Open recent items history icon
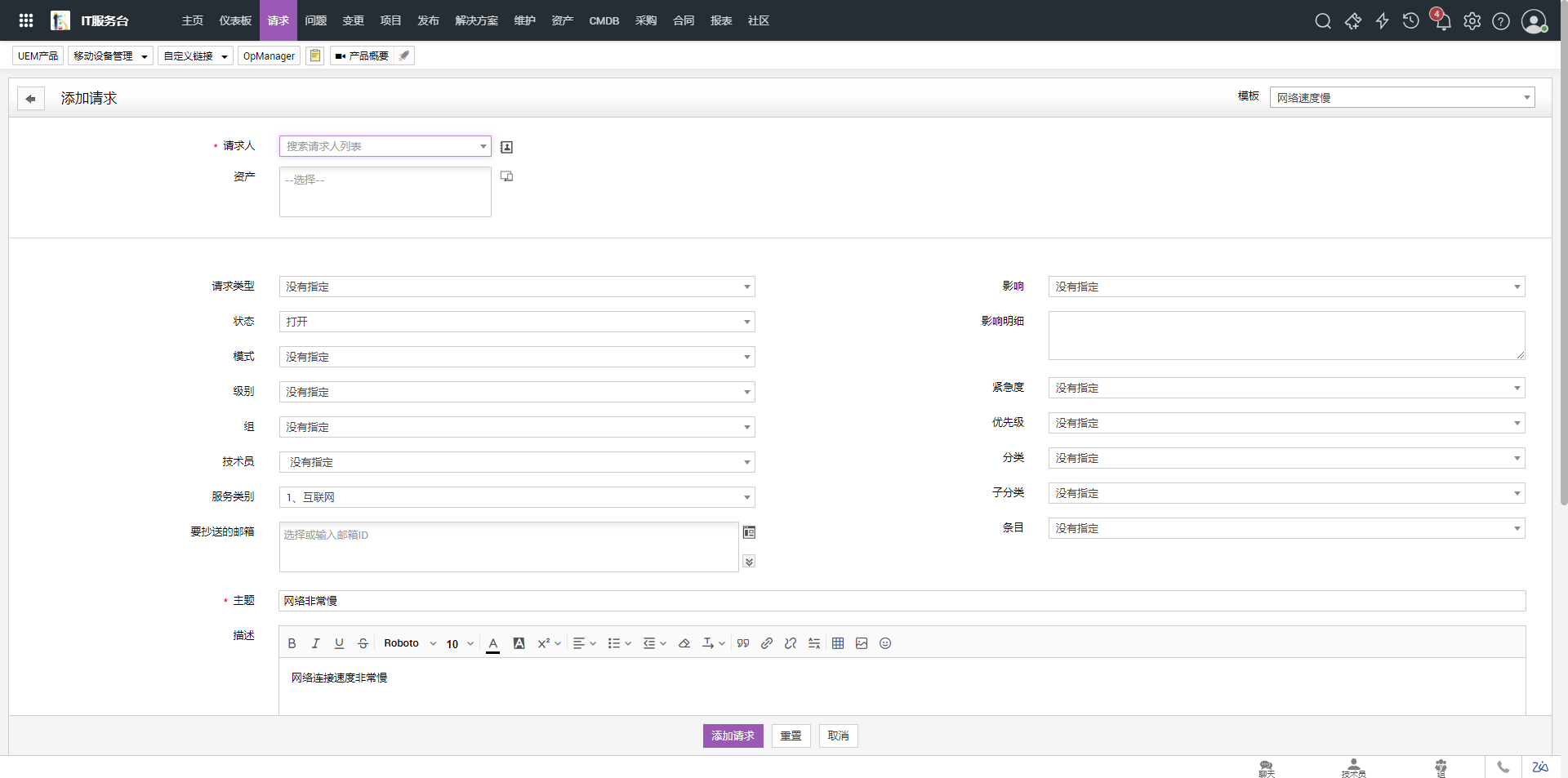The image size is (1568, 778). (x=1411, y=21)
